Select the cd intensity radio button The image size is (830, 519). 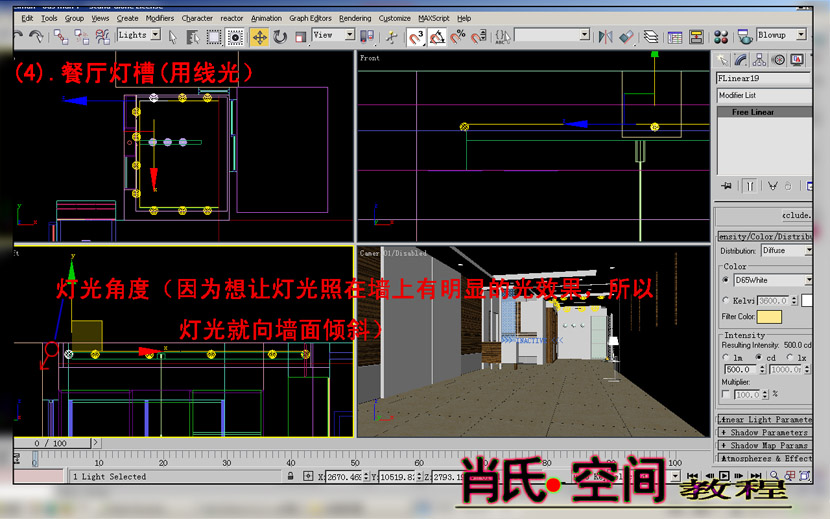(759, 357)
